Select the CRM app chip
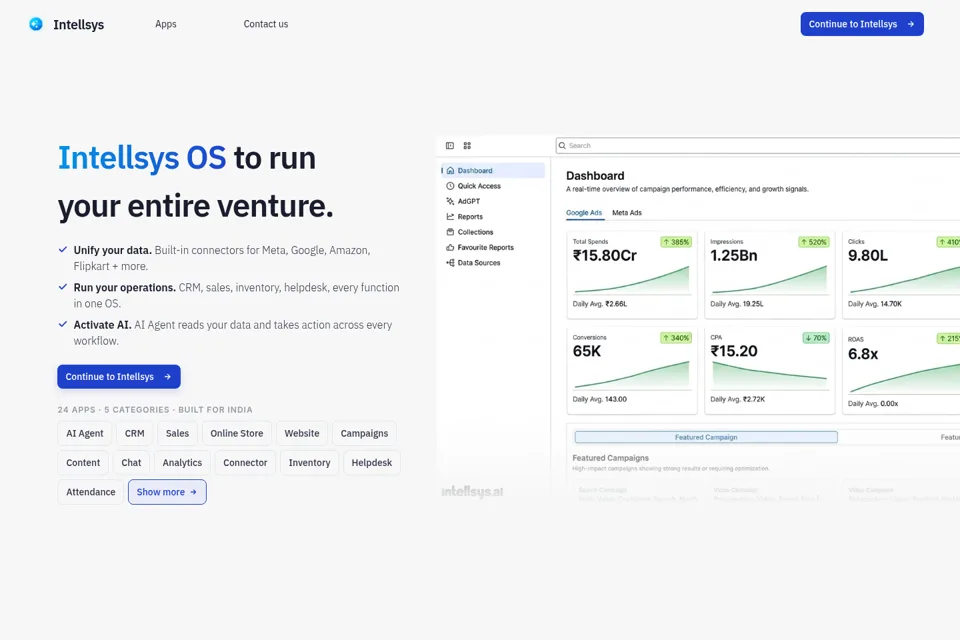 (135, 433)
